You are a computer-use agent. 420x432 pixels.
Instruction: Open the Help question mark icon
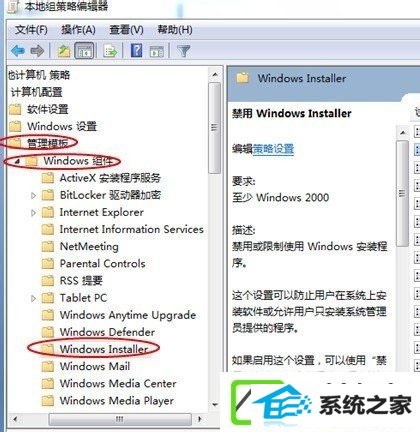point(137,51)
